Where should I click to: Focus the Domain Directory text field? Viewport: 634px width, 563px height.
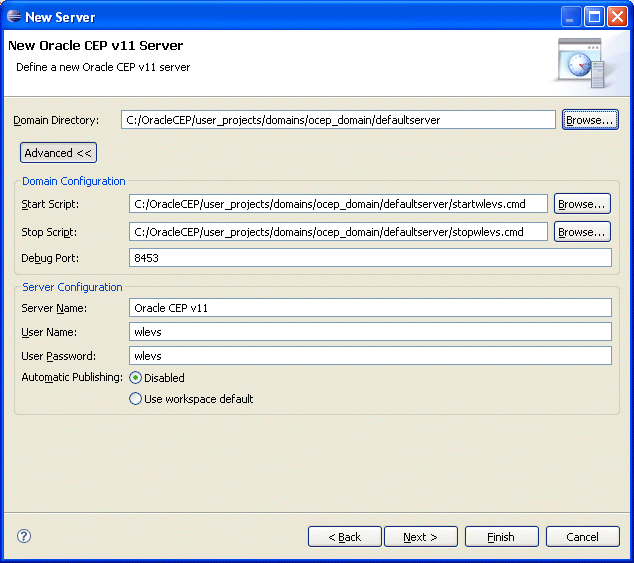click(338, 120)
